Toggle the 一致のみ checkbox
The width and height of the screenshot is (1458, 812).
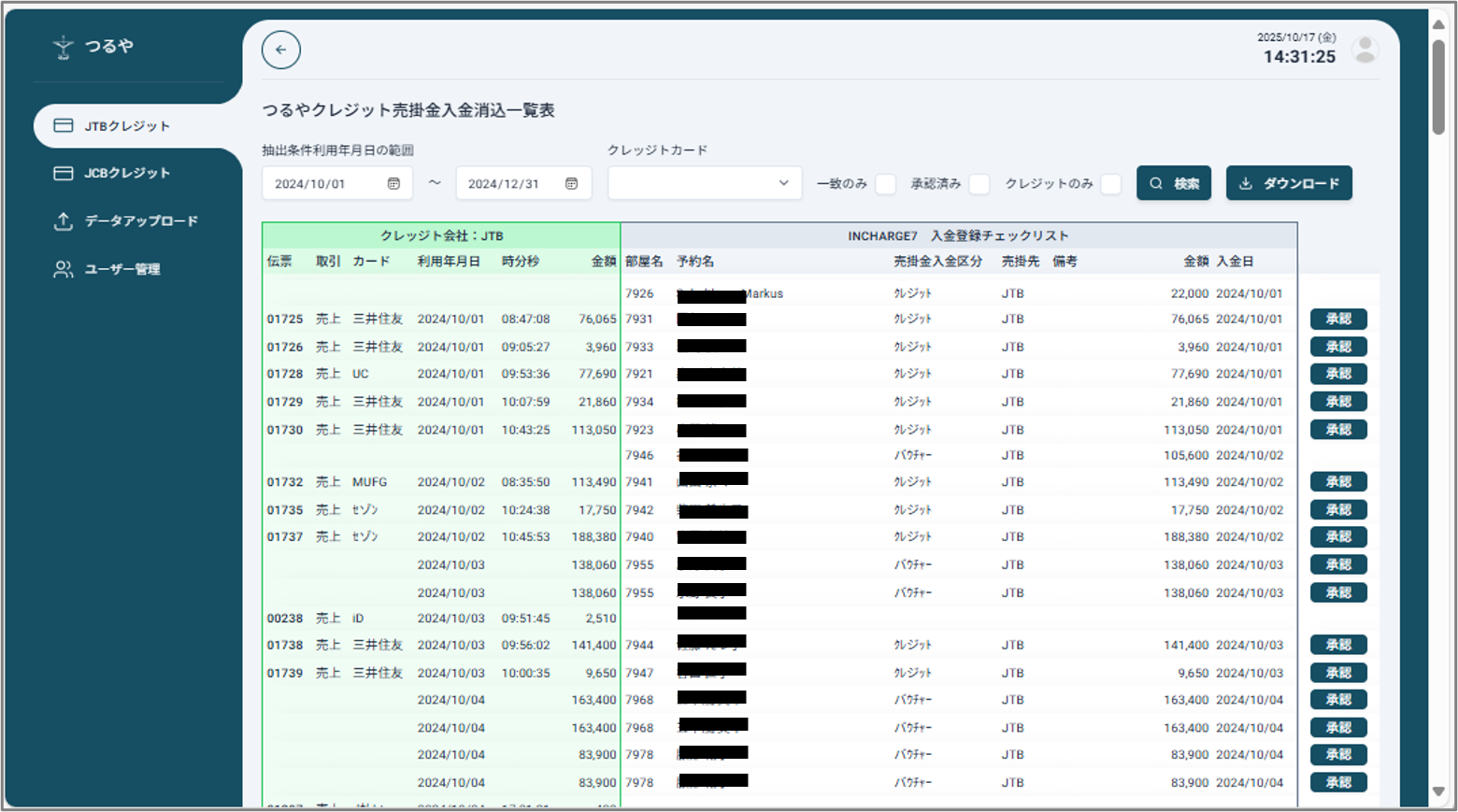[x=885, y=184]
